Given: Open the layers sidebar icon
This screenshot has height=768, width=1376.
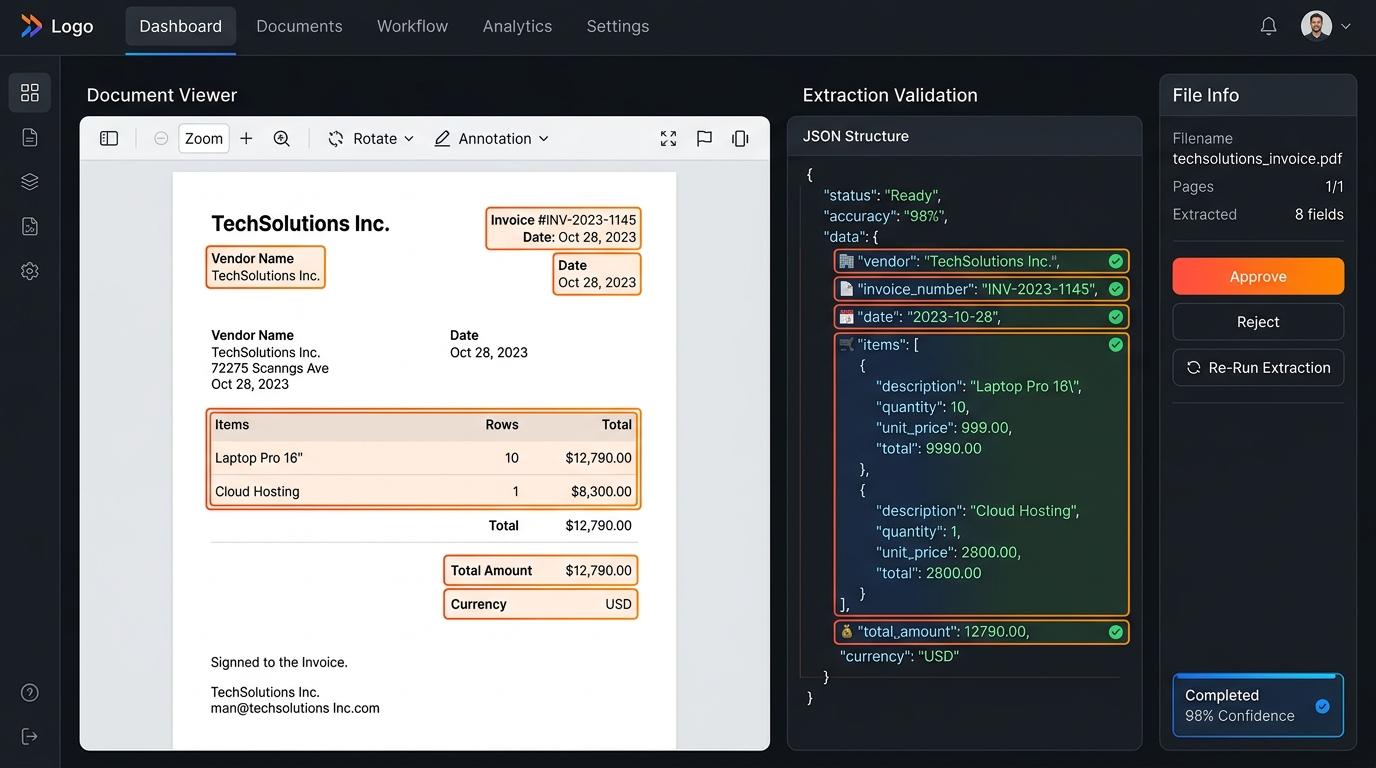Looking at the screenshot, I should pyautogui.click(x=30, y=182).
